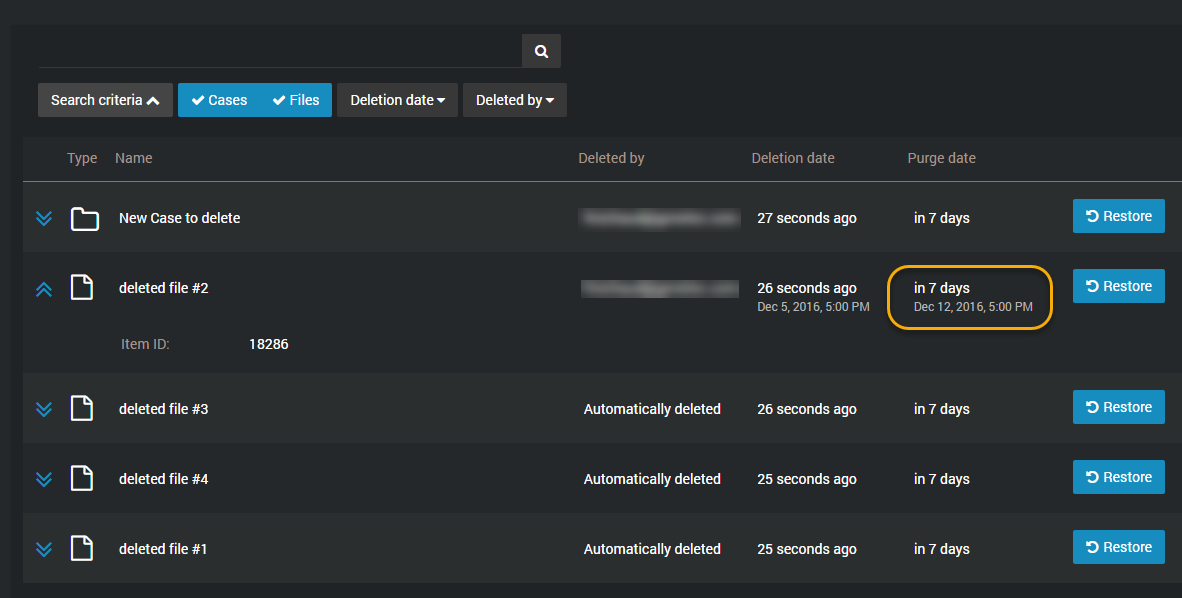This screenshot has width=1182, height=598.
Task: Click 'Automatically deleted' for deleted file #3
Action: point(652,409)
